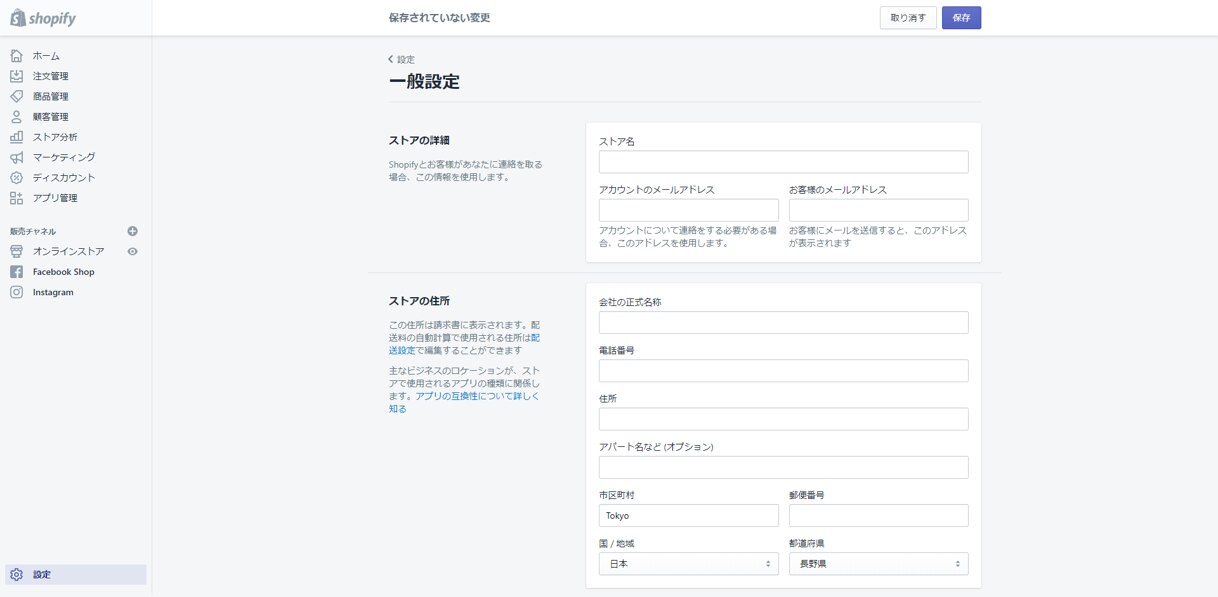This screenshot has width=1218, height=597.
Task: Open アプリ管理 in the sidebar
Action: pos(55,198)
